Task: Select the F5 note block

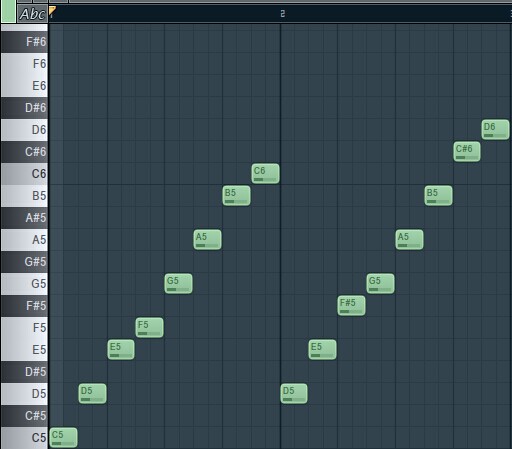Action: pyautogui.click(x=150, y=328)
